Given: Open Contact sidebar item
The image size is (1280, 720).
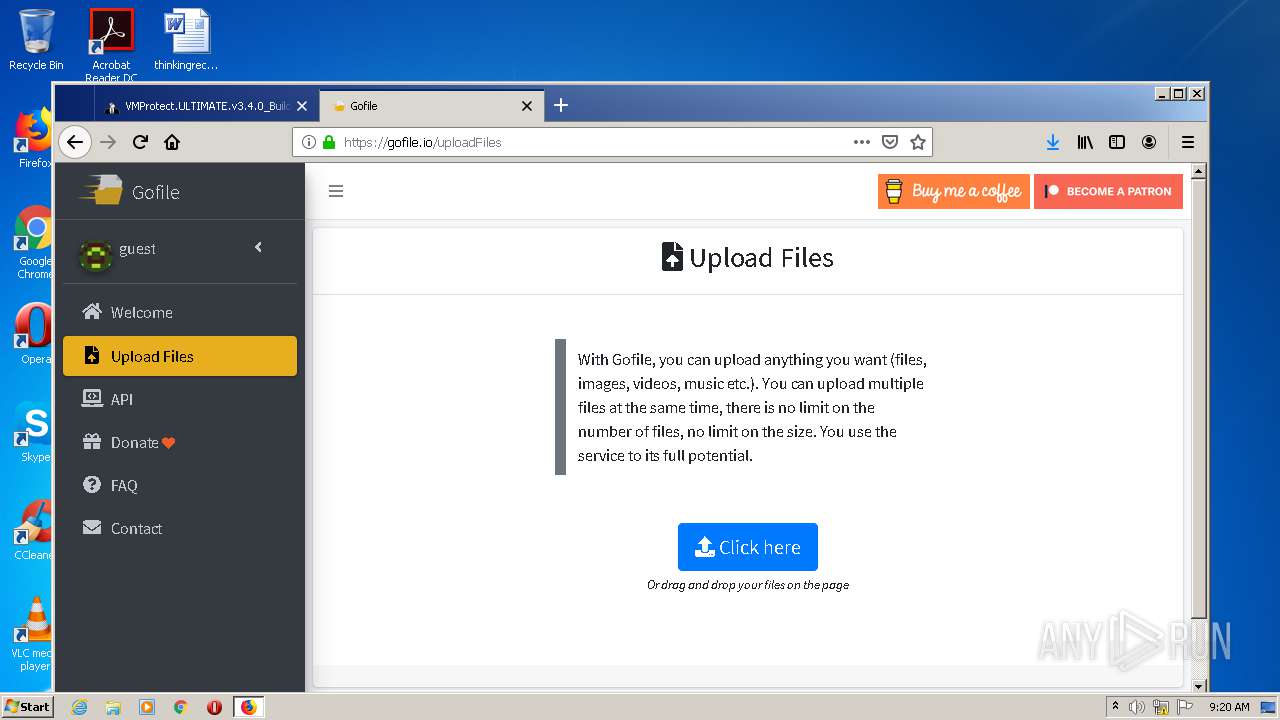Looking at the screenshot, I should tap(180, 528).
